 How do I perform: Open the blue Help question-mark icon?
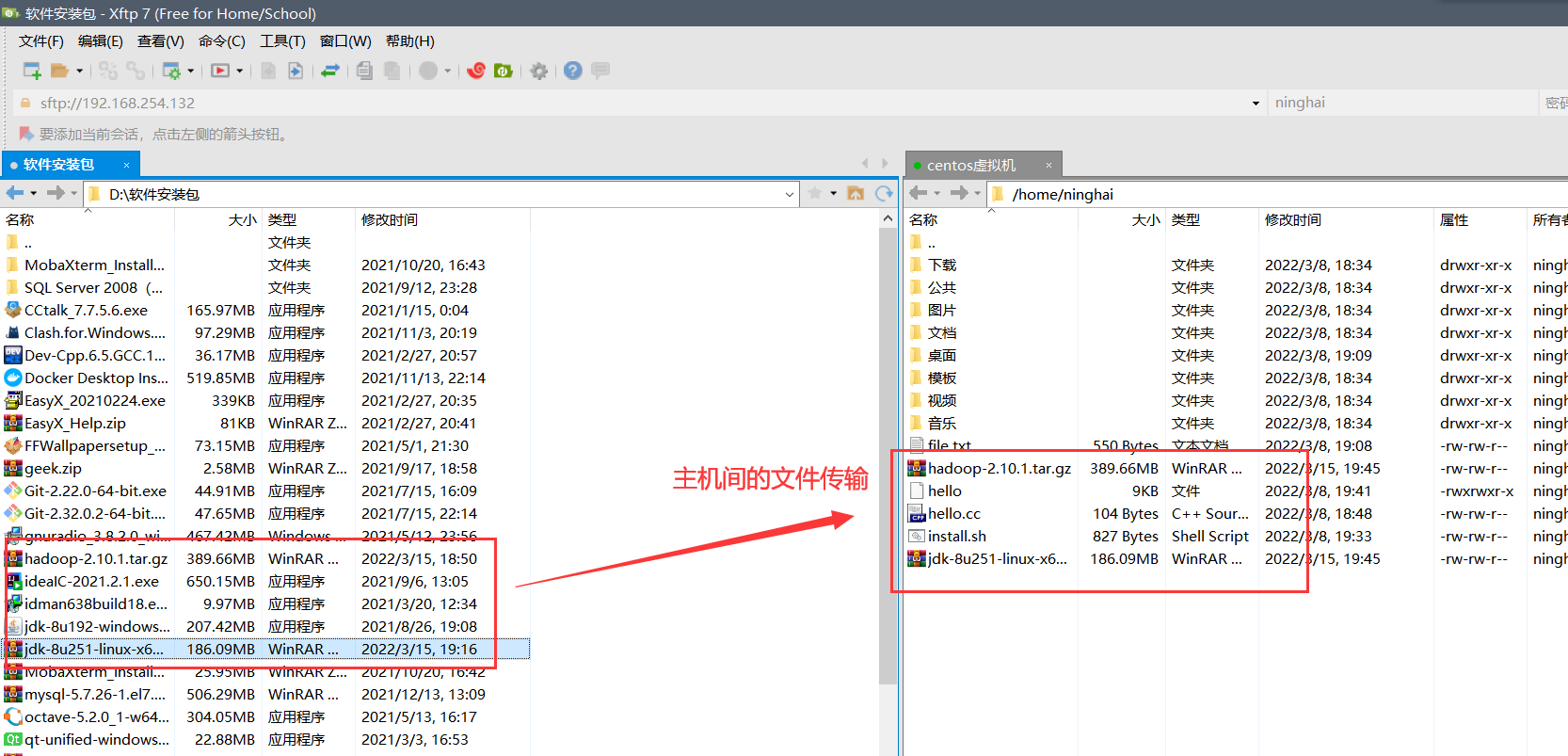pos(573,71)
